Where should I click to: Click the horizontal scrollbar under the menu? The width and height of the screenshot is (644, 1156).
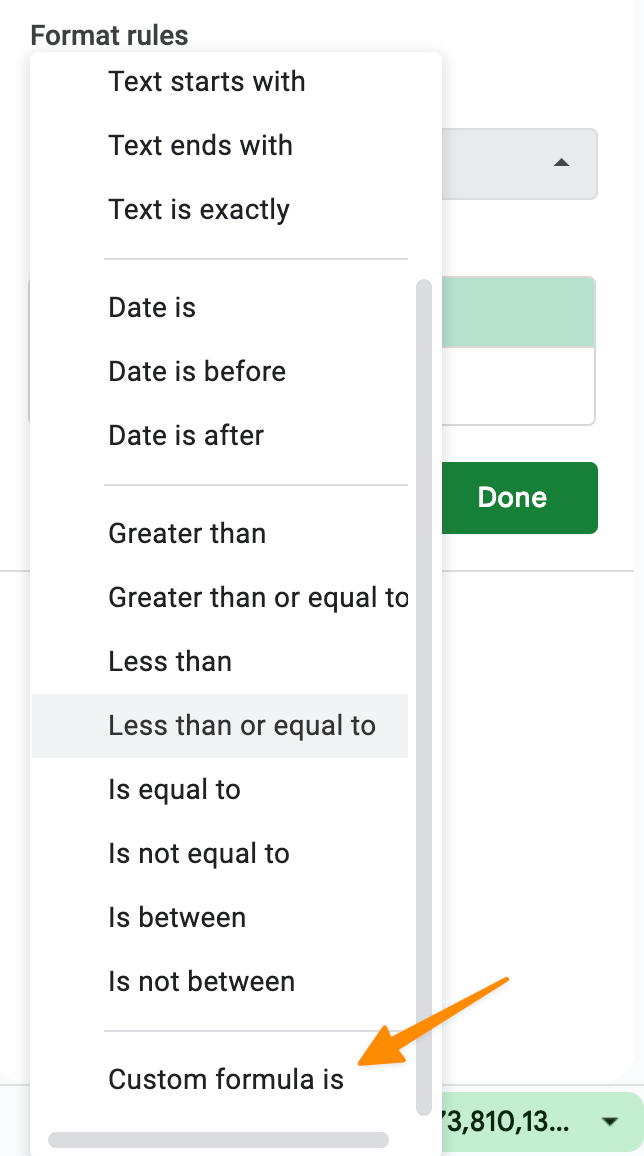(x=218, y=1139)
